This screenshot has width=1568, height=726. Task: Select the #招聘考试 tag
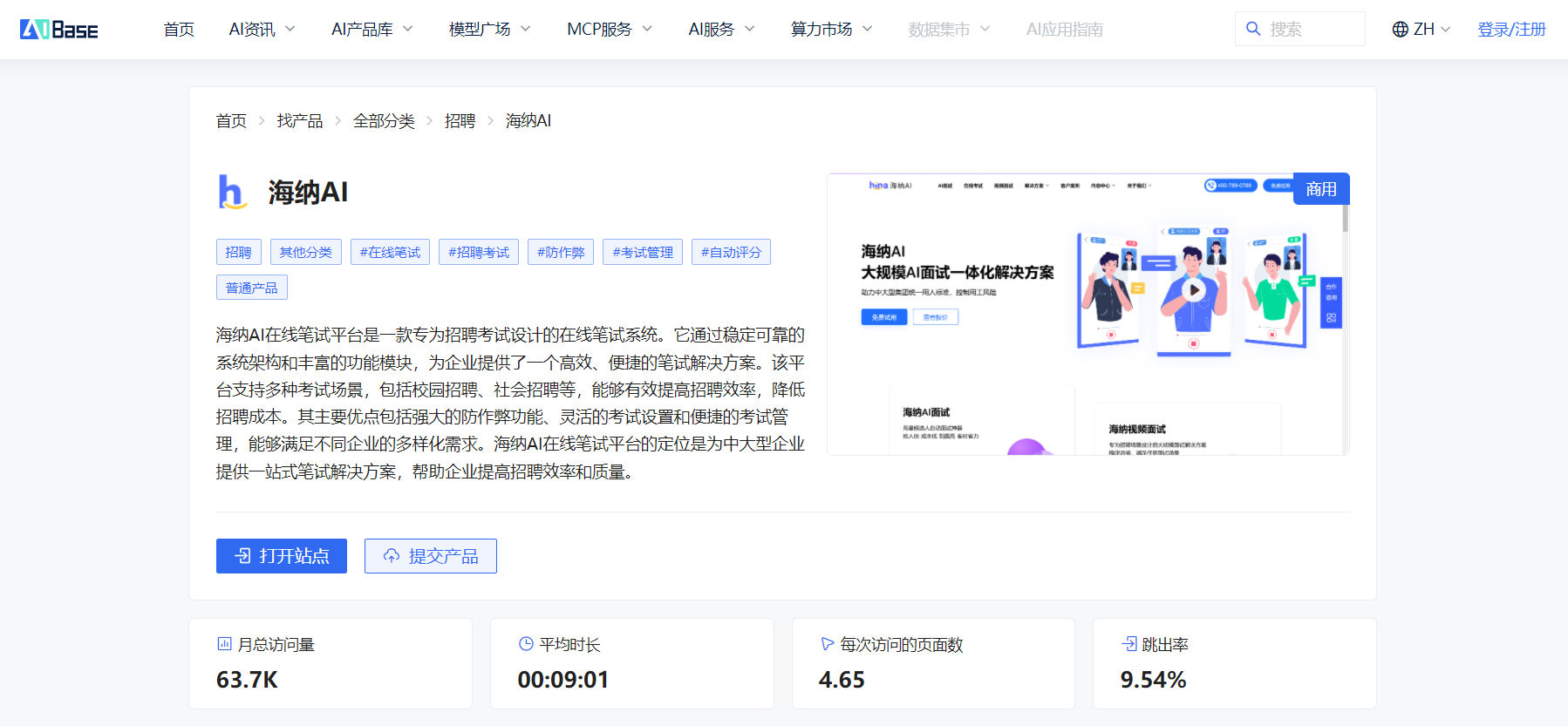[x=479, y=252]
